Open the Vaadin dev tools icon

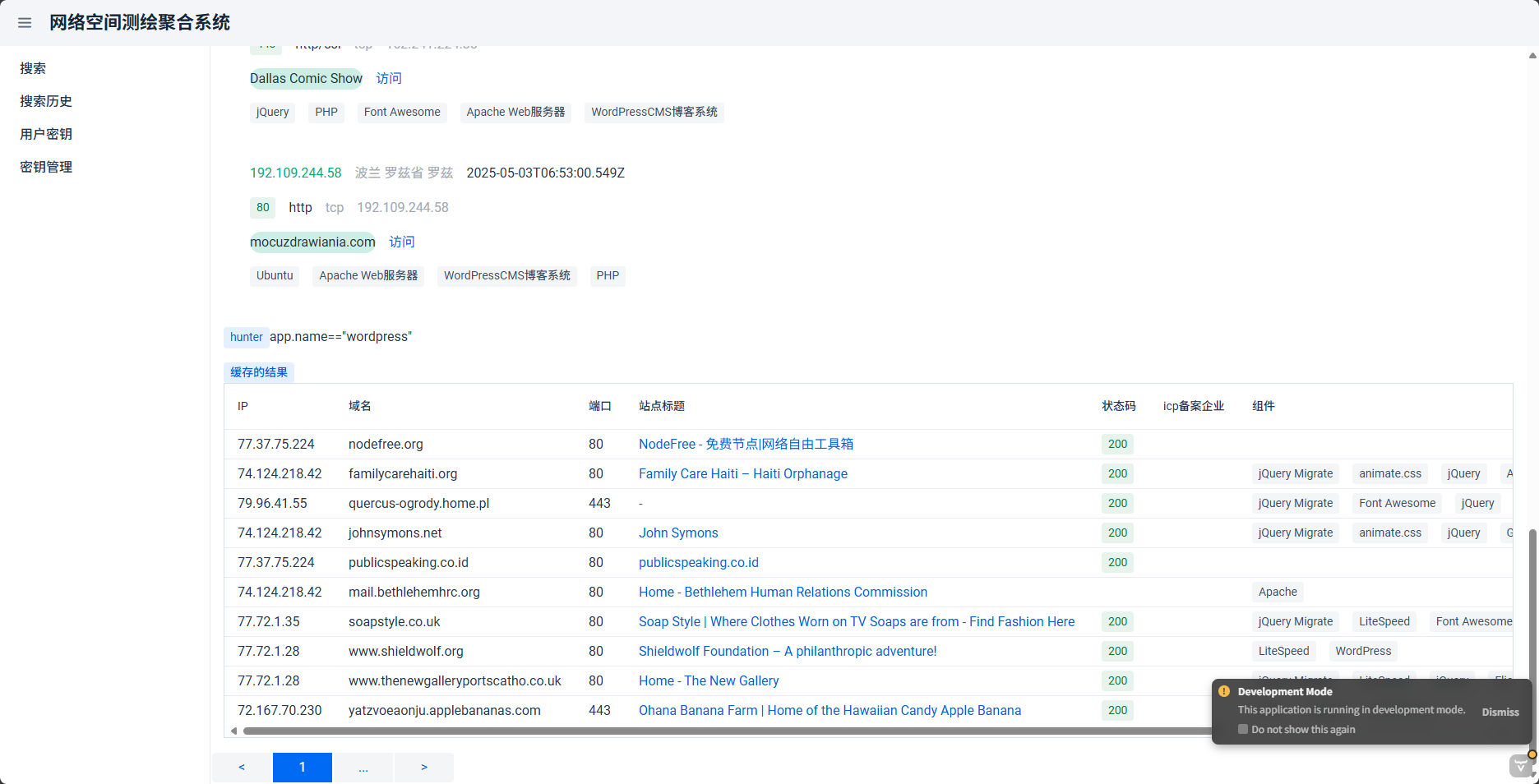1521,766
